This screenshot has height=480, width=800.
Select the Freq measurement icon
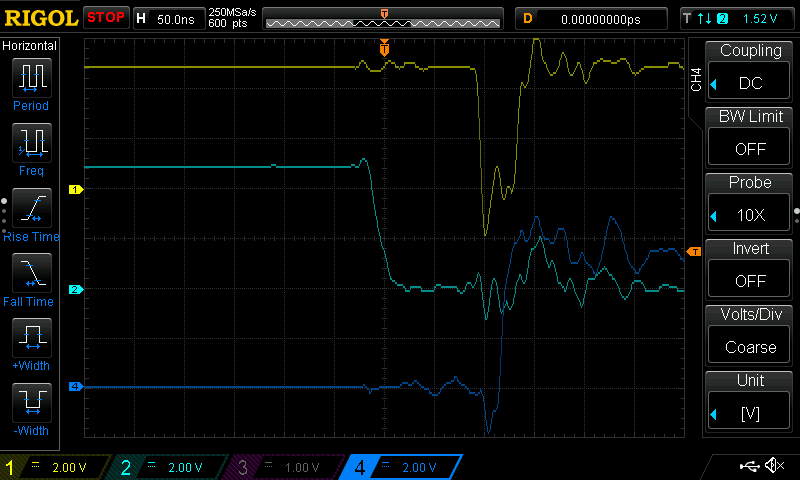click(30, 143)
